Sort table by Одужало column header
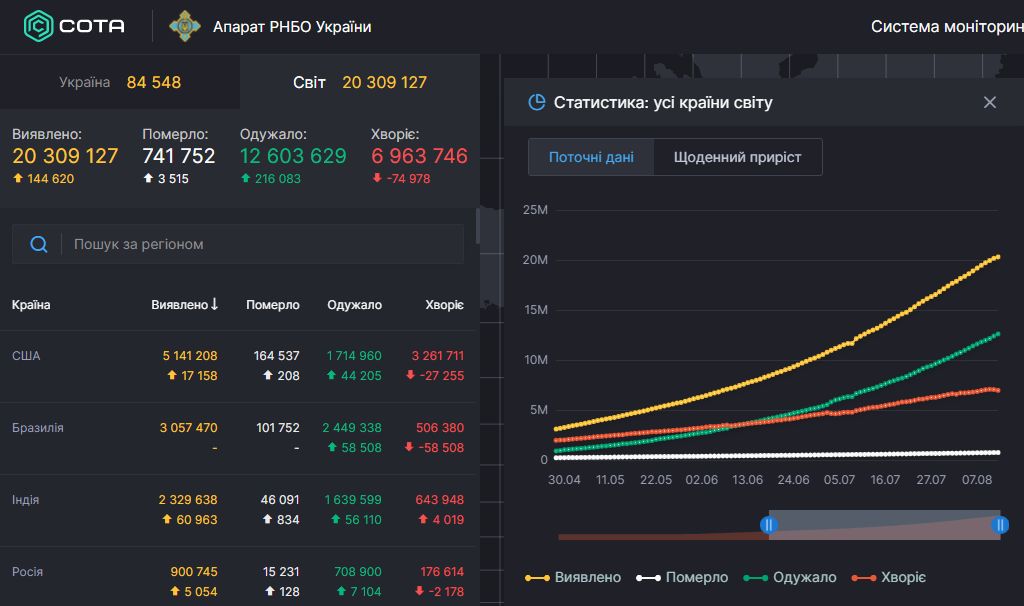Viewport: 1024px width, 606px height. pyautogui.click(x=354, y=305)
